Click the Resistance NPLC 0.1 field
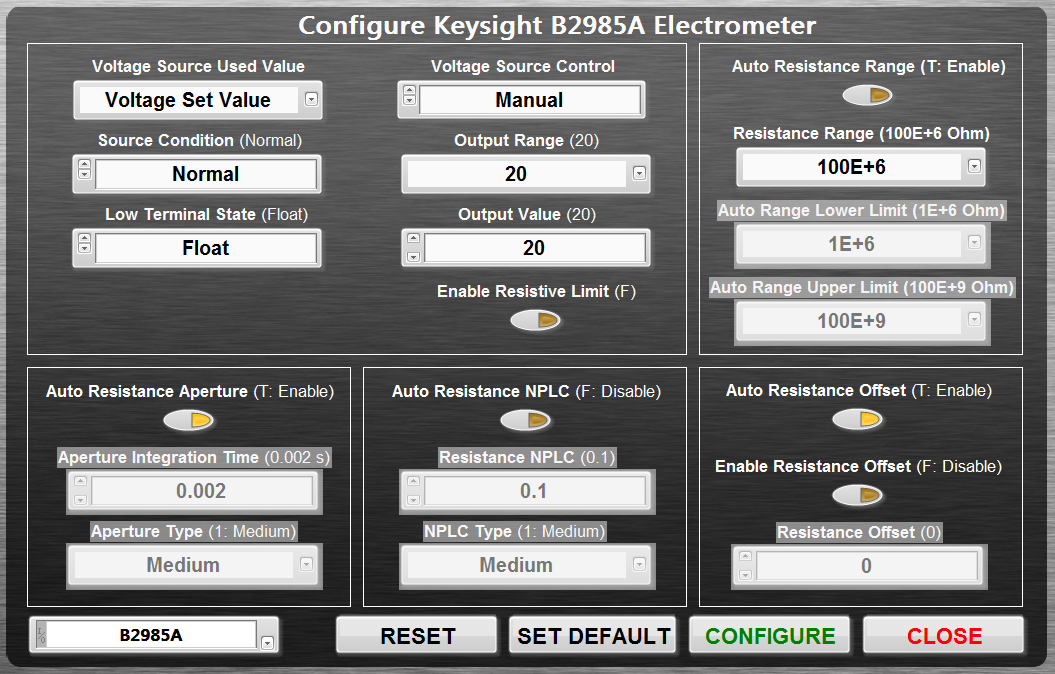The image size is (1055, 674). [534, 490]
